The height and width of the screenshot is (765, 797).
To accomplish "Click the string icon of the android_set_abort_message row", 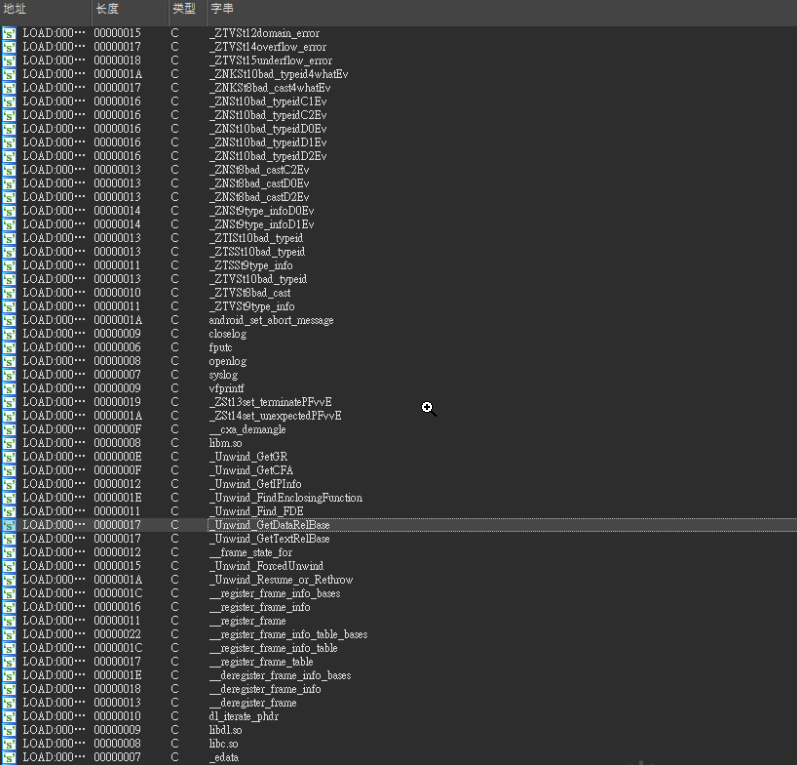I will coord(9,320).
